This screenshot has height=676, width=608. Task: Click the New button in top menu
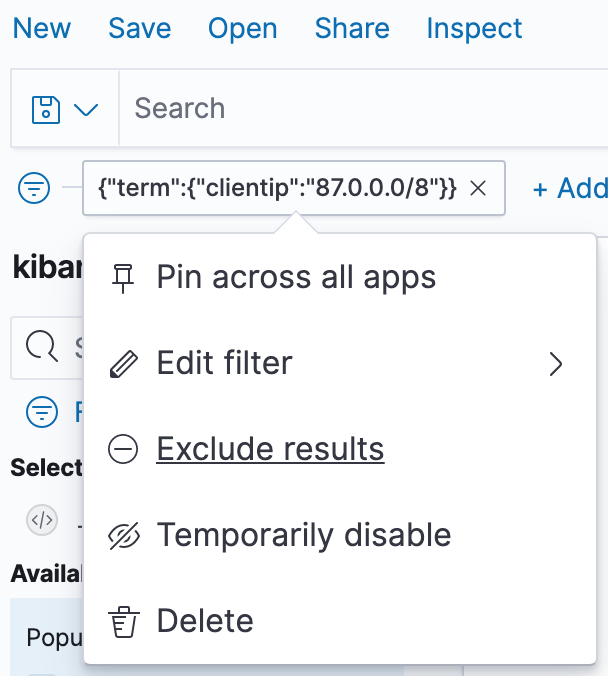coord(42,28)
